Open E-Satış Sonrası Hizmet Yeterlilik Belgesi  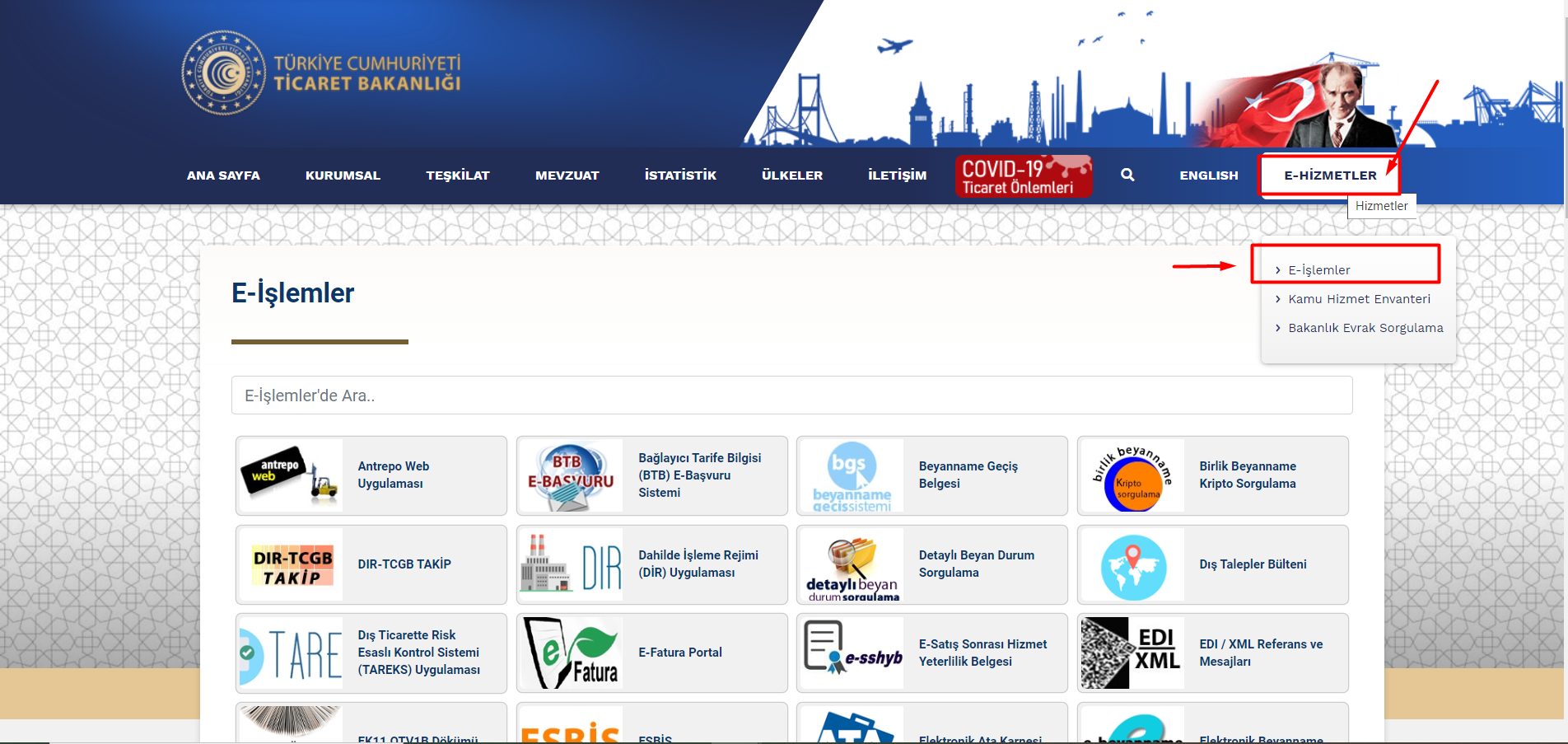click(982, 653)
